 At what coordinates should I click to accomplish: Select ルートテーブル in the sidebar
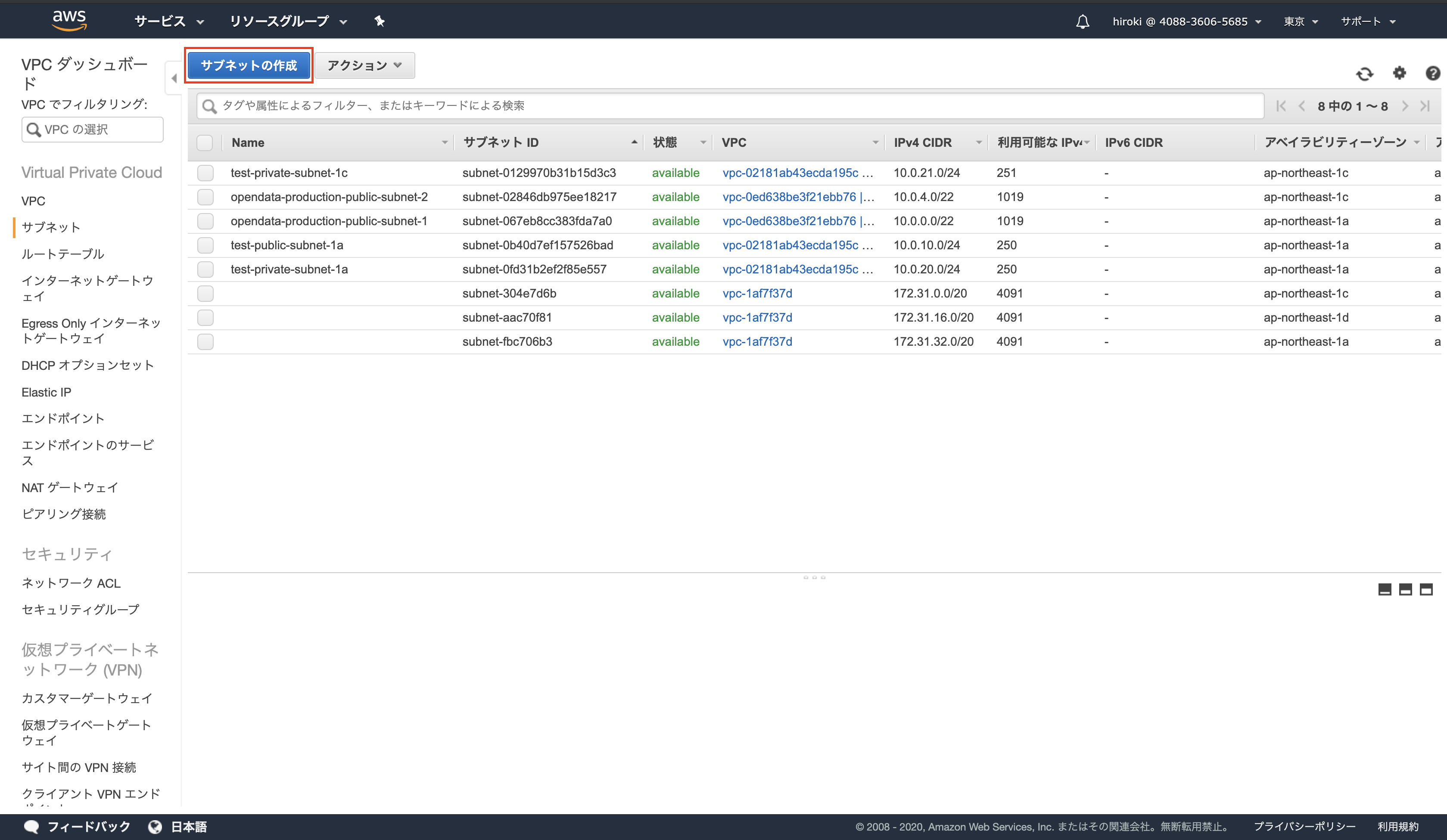tap(63, 254)
